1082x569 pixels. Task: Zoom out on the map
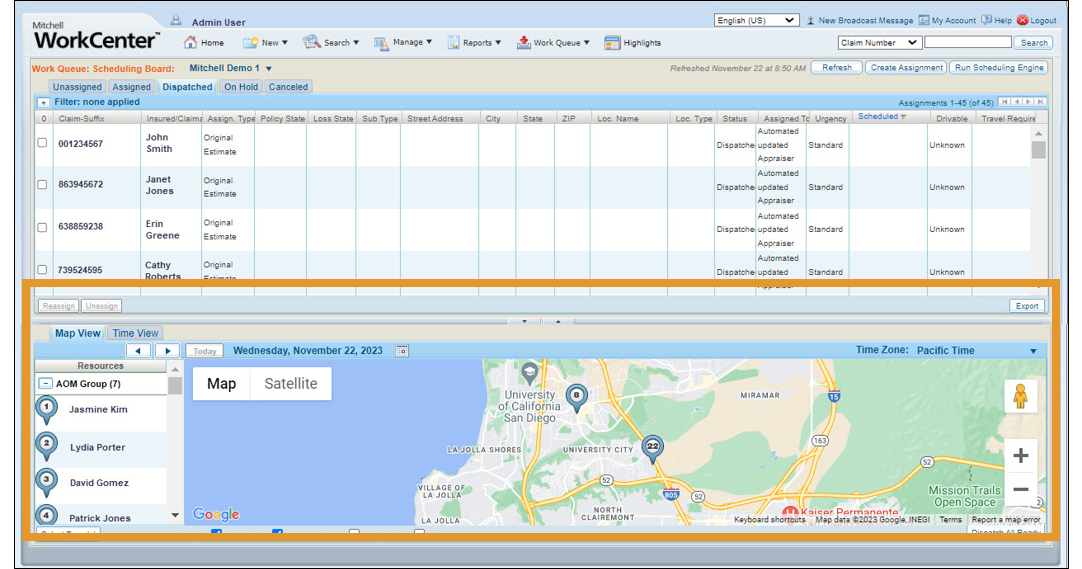point(1020,489)
